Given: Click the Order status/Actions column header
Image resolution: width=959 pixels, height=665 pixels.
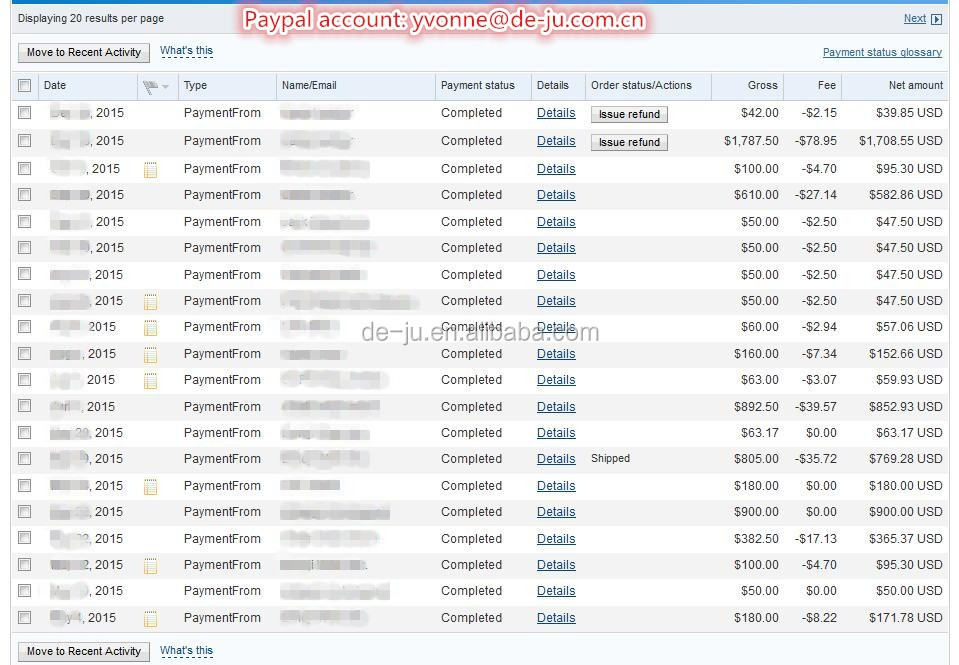Looking at the screenshot, I should (x=641, y=85).
